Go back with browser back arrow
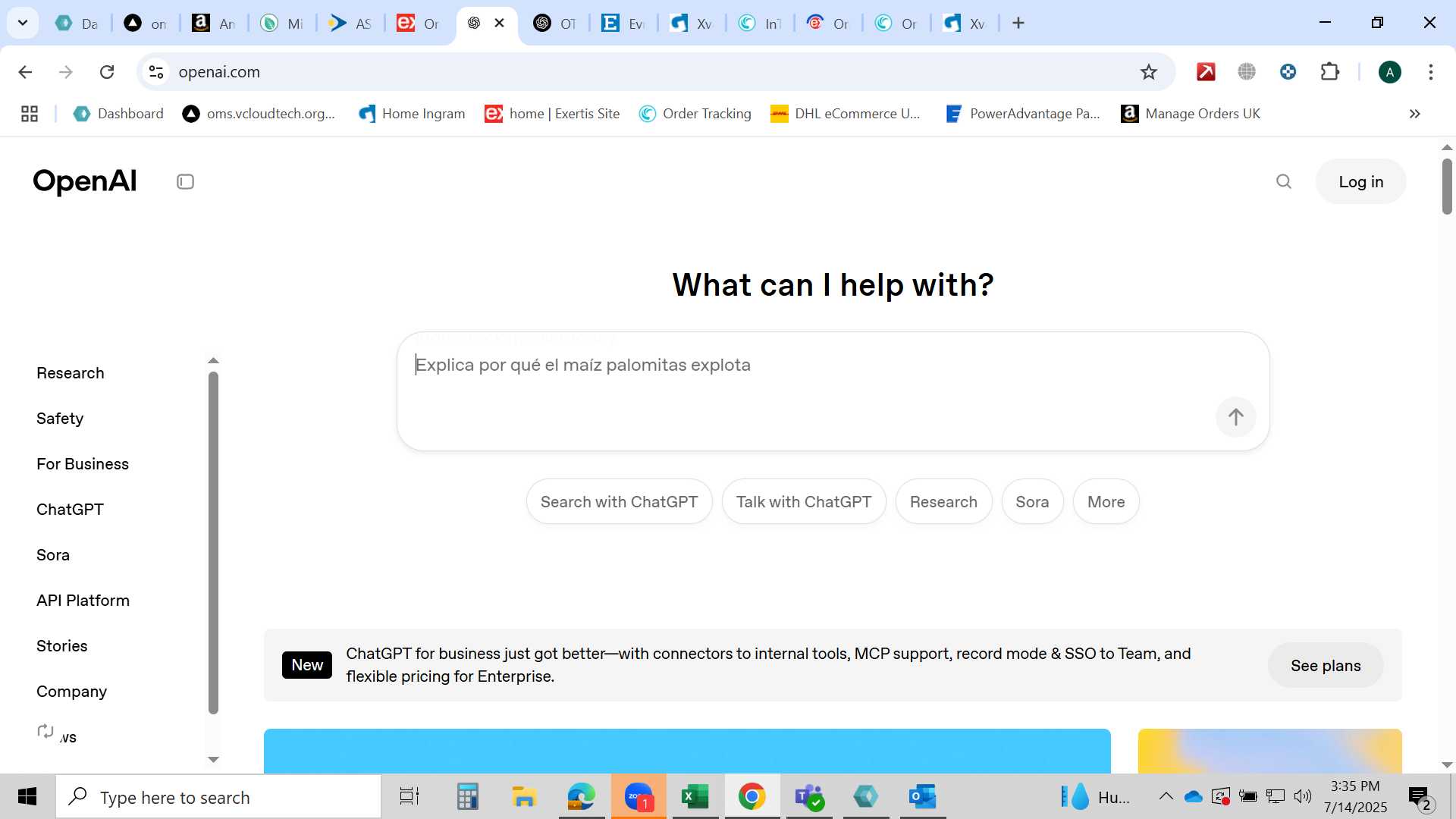 click(25, 72)
